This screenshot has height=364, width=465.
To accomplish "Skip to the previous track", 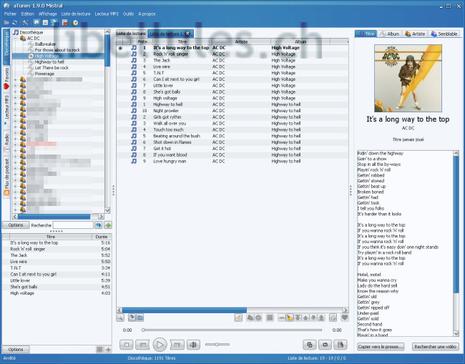I will pyautogui.click(x=142, y=344).
